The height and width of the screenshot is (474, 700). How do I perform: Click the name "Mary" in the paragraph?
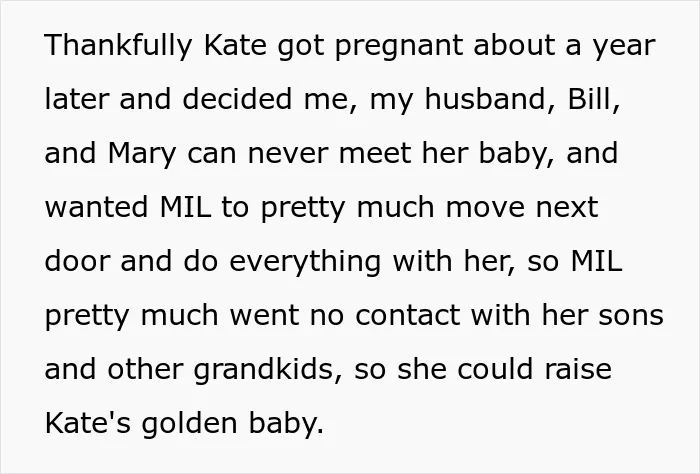click(142, 154)
